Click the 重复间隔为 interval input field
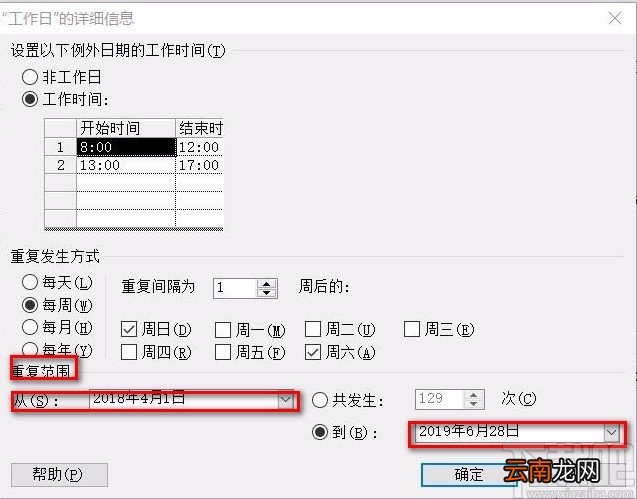This screenshot has height=499, width=637. point(235,288)
